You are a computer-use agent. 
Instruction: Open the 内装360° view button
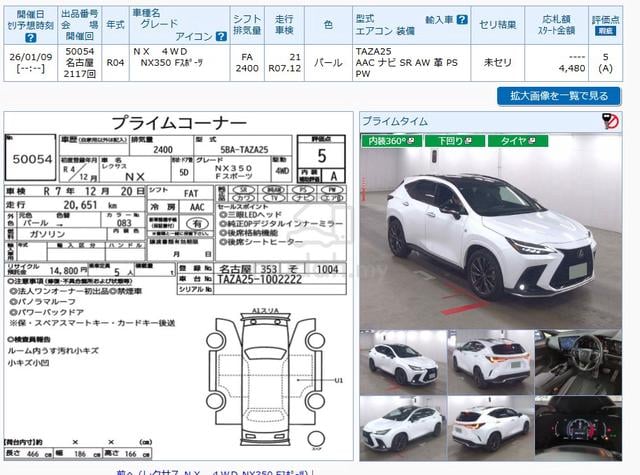click(391, 141)
